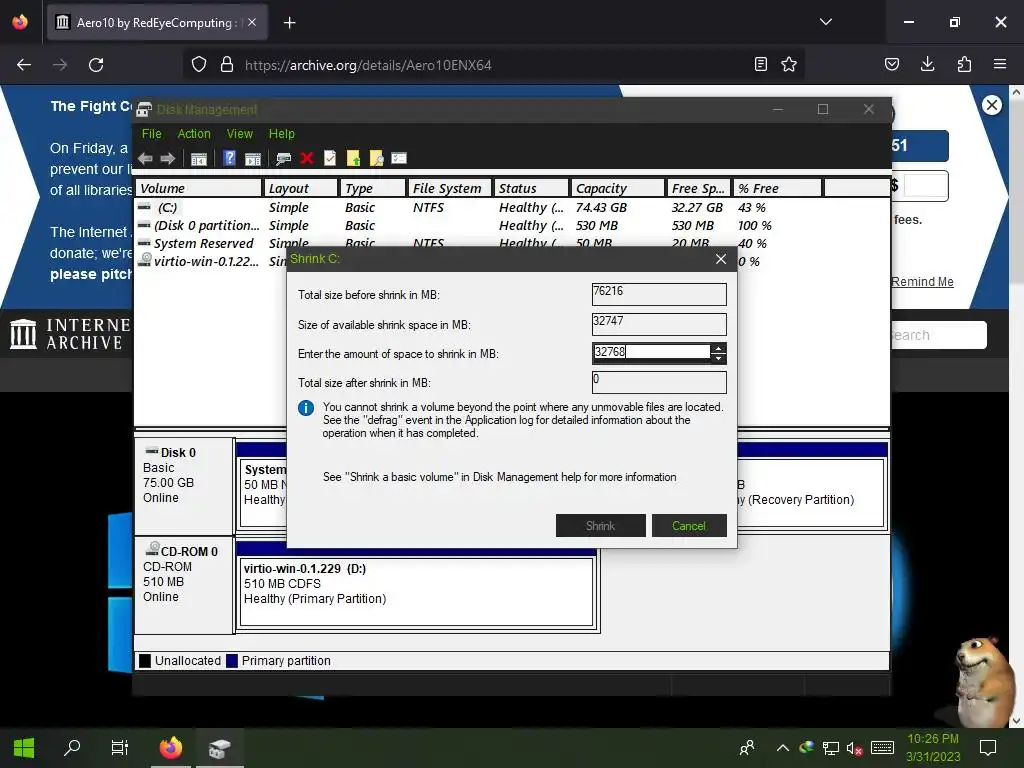
Task: Open the Pocket save icon
Action: pos(891,65)
